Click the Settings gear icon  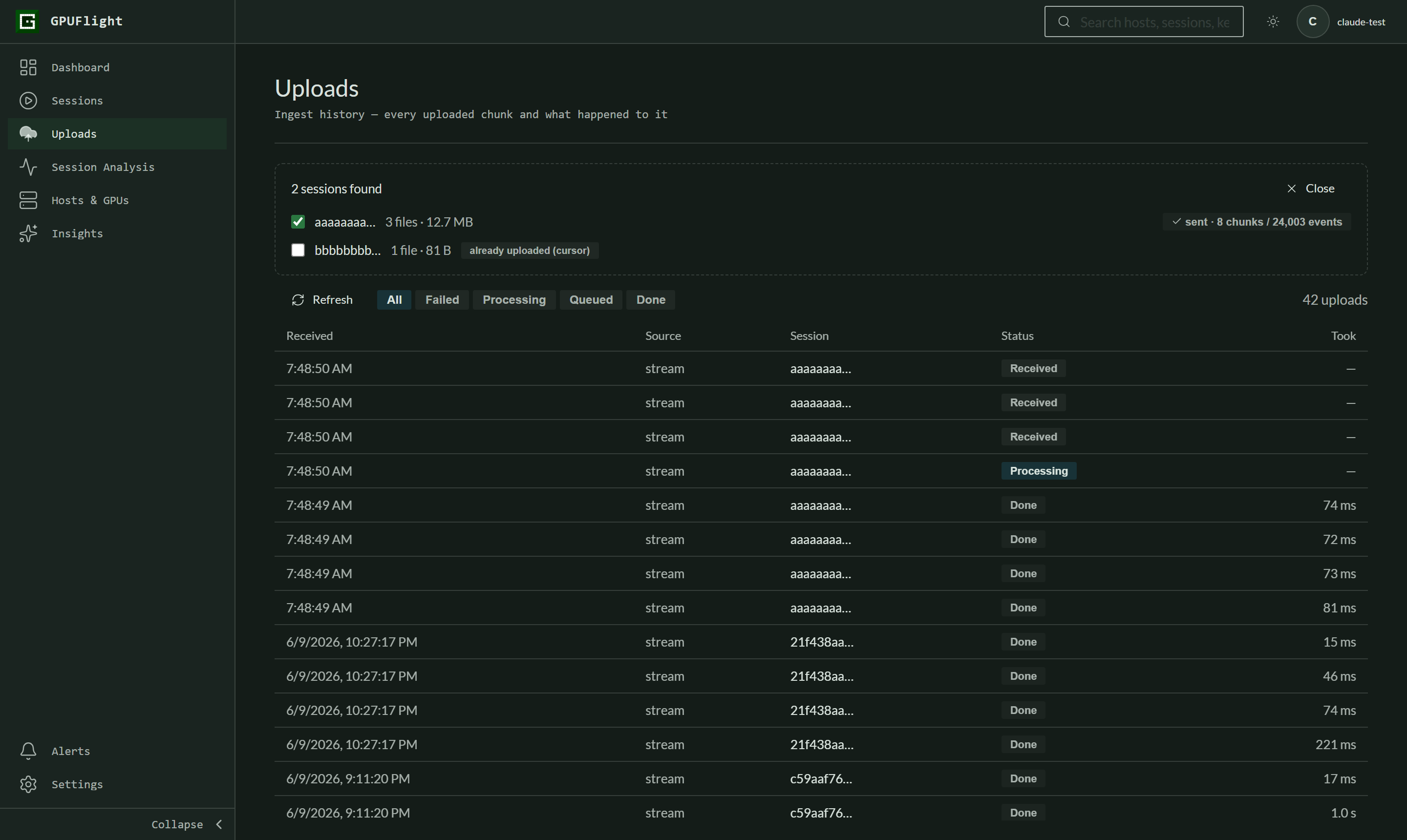click(x=28, y=784)
